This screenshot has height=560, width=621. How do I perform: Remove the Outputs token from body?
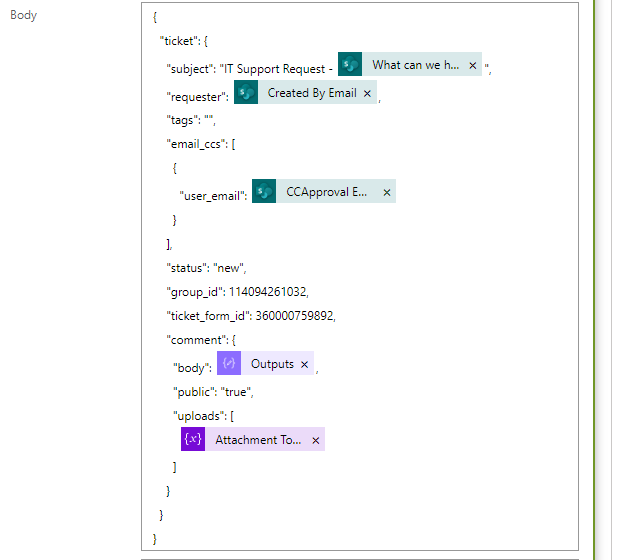[x=305, y=364]
